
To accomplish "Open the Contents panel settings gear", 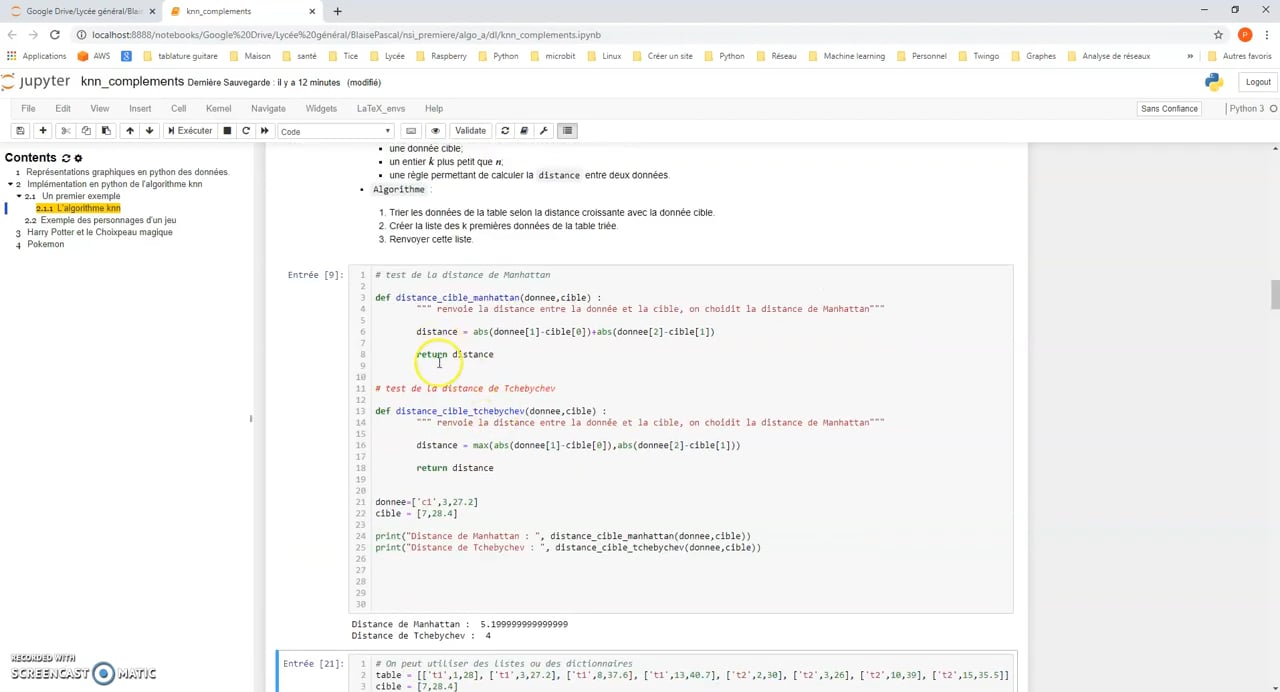I will (x=78, y=158).
